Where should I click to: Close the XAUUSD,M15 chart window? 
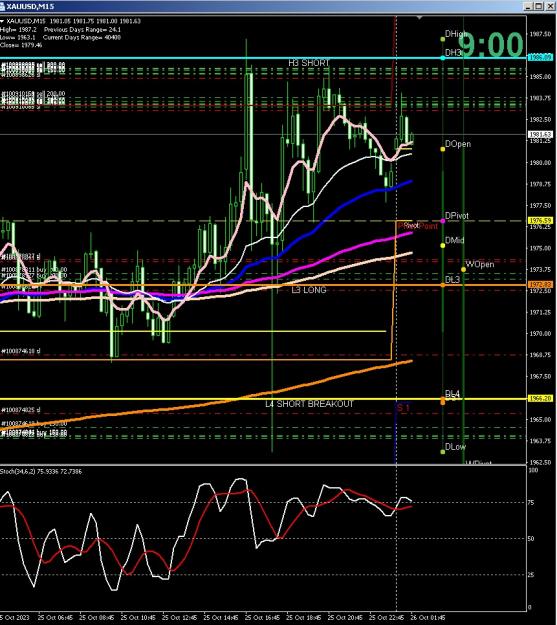pyautogui.click(x=549, y=6)
